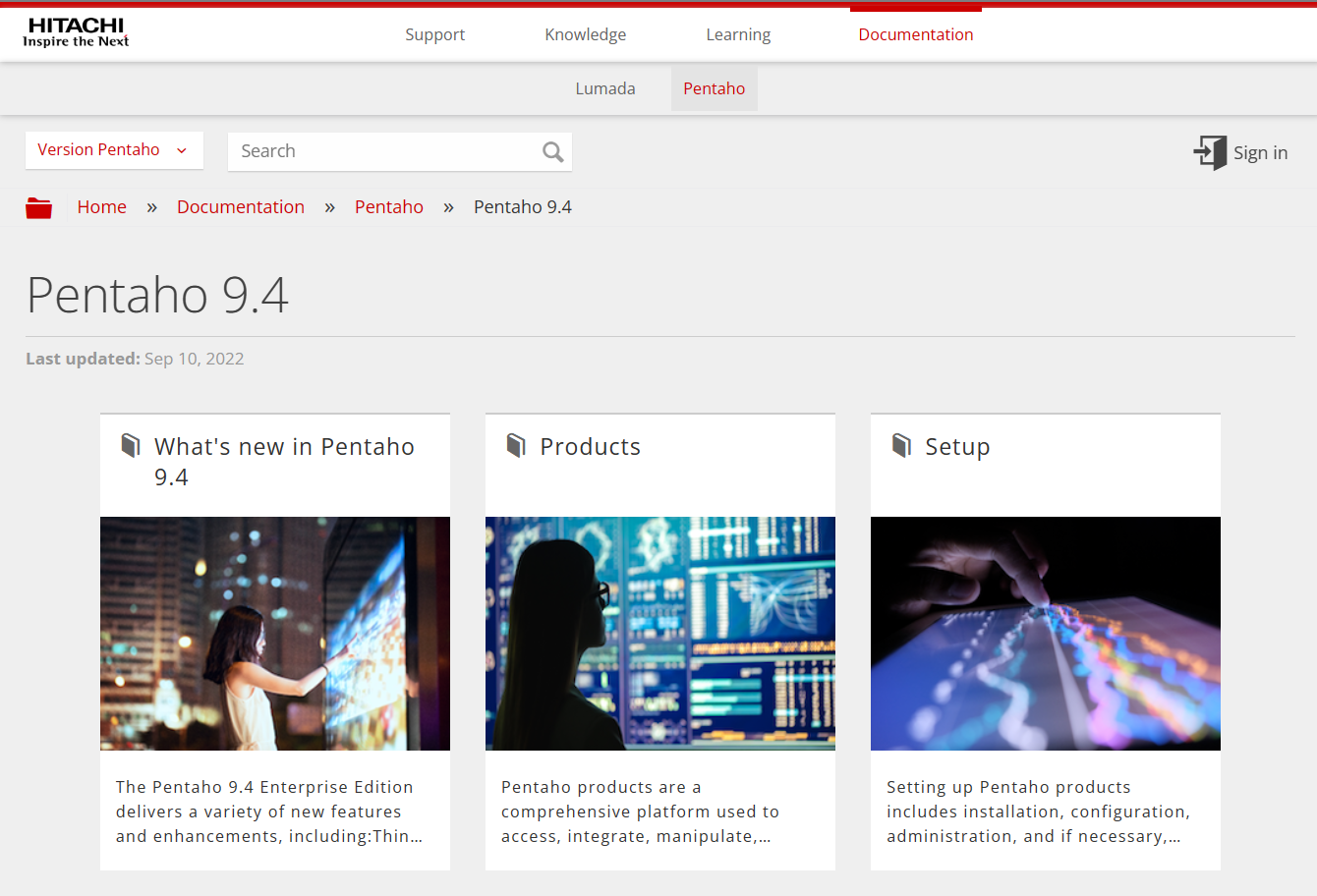
Task: Click the Last updated Sep 10, 2022 text
Action: 135,359
